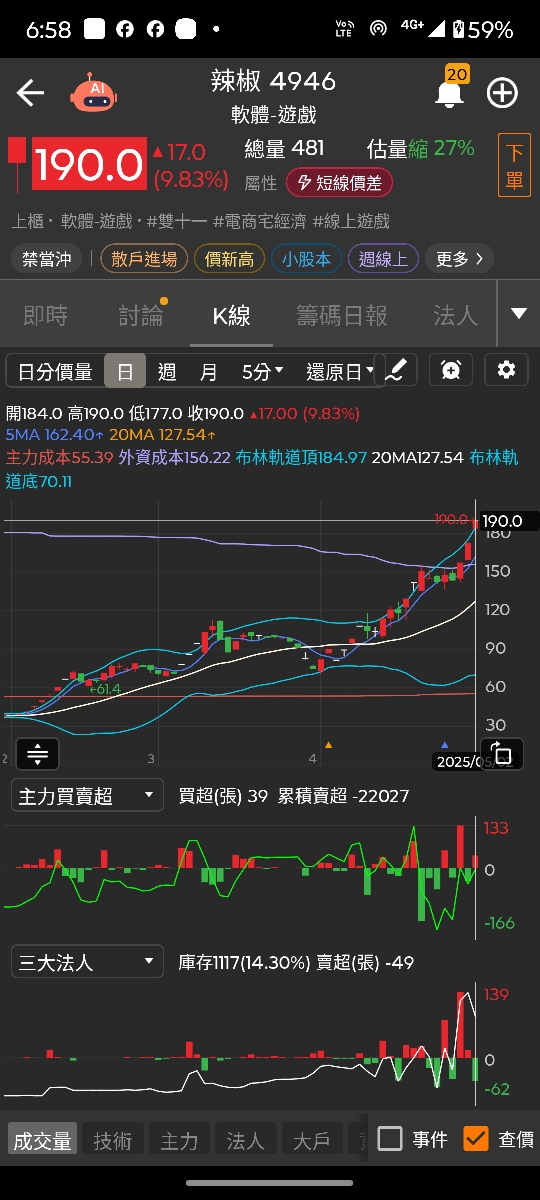Viewport: 540px width, 1200px height.
Task: Tap the 布林軌道頂184.97 label
Action: click(301, 457)
